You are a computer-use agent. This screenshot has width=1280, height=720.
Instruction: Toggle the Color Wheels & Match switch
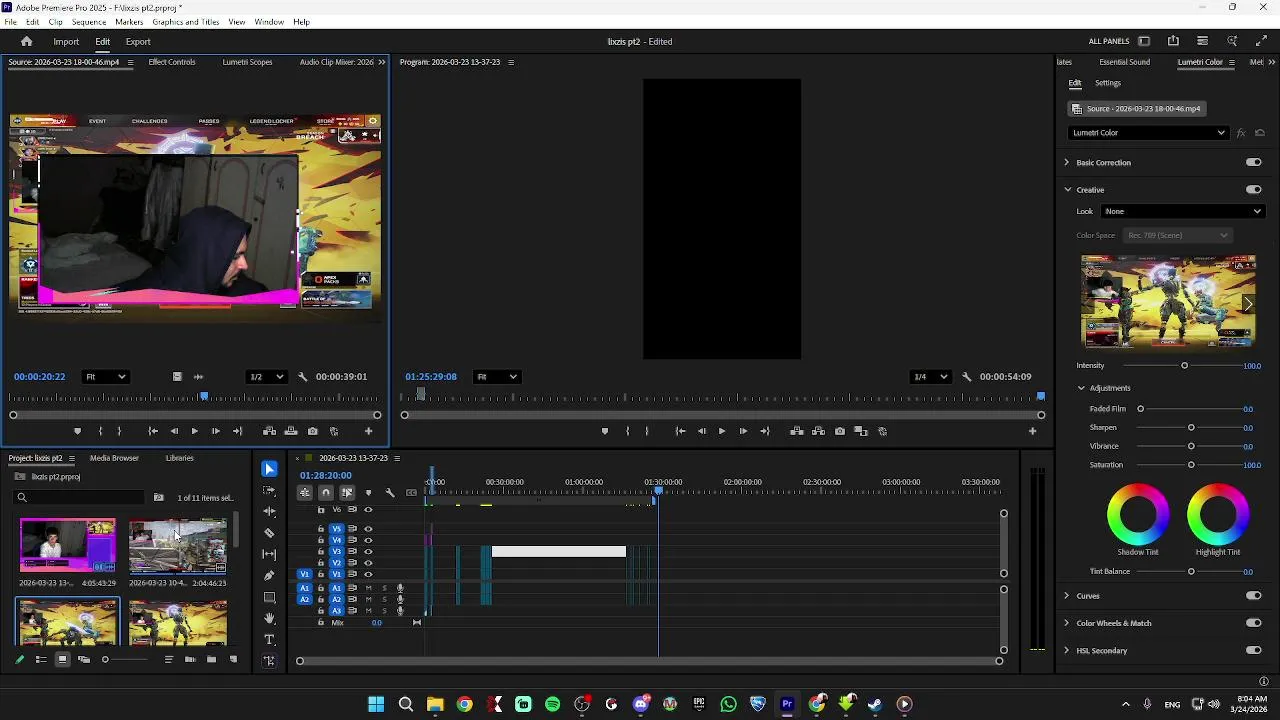1253,623
